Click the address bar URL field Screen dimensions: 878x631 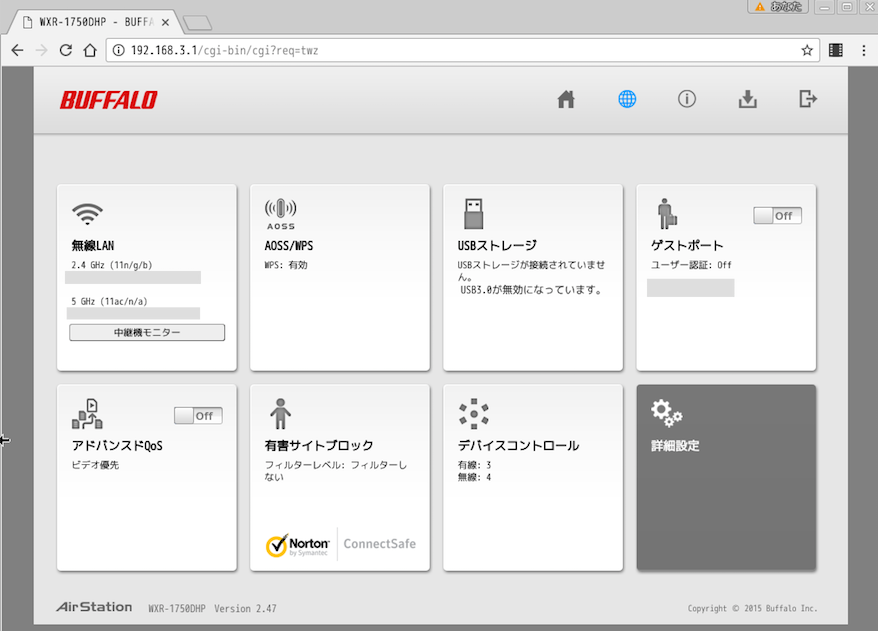pyautogui.click(x=463, y=50)
